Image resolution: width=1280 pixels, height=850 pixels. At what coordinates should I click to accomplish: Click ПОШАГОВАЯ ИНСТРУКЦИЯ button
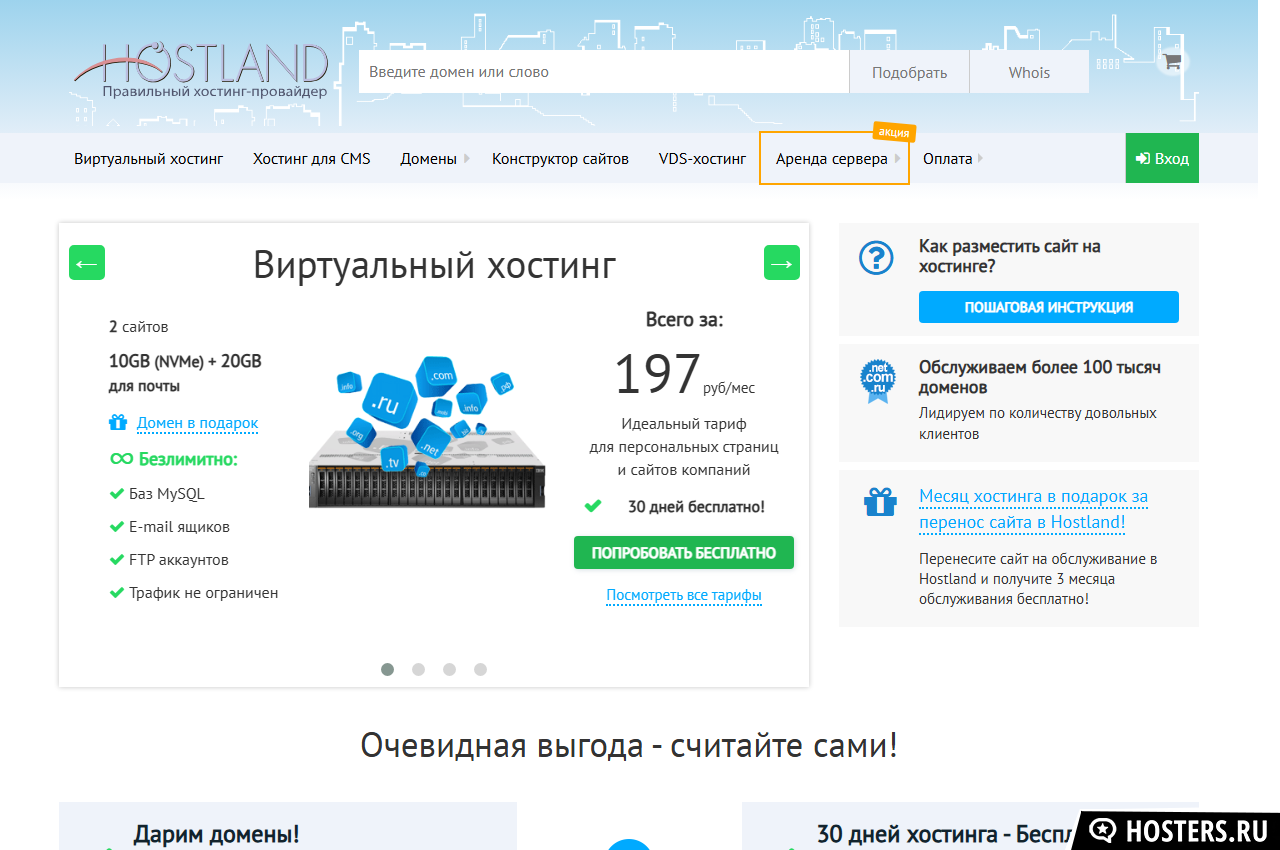point(1048,307)
